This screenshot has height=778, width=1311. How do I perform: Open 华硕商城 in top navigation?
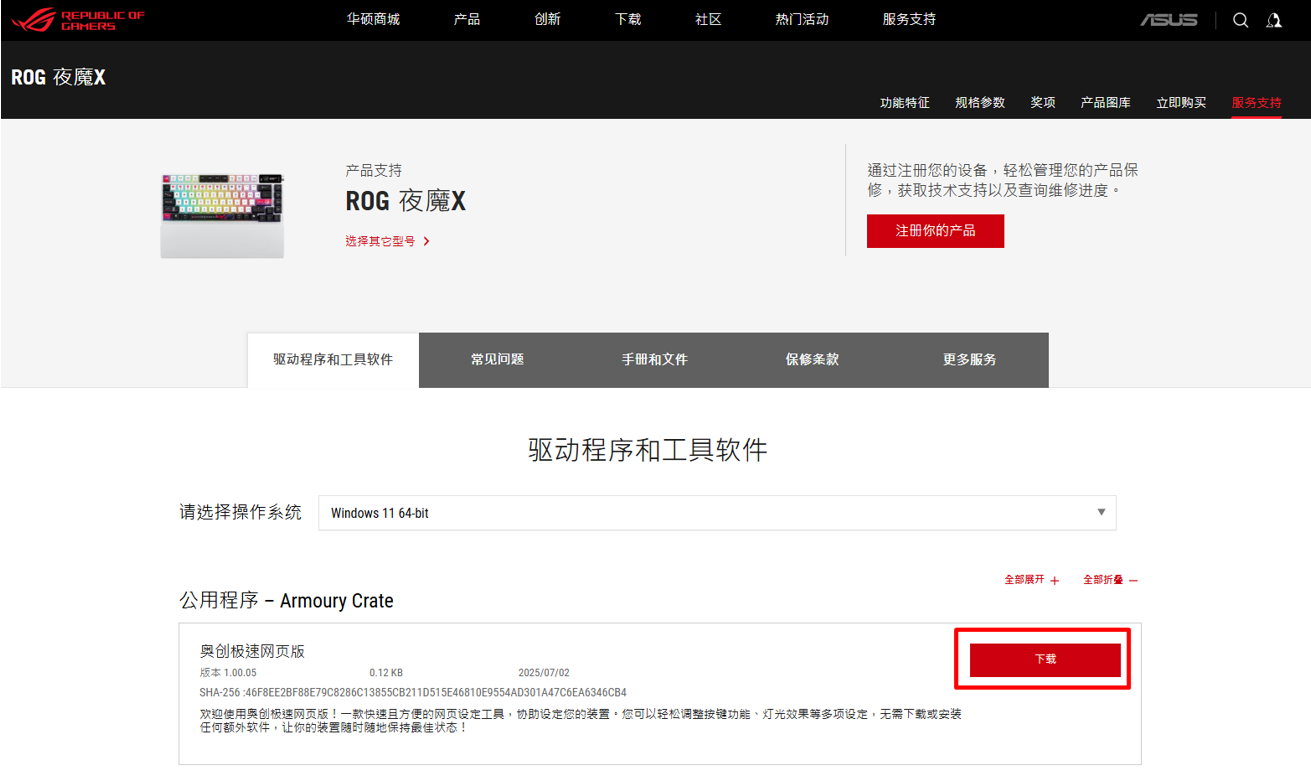click(373, 20)
